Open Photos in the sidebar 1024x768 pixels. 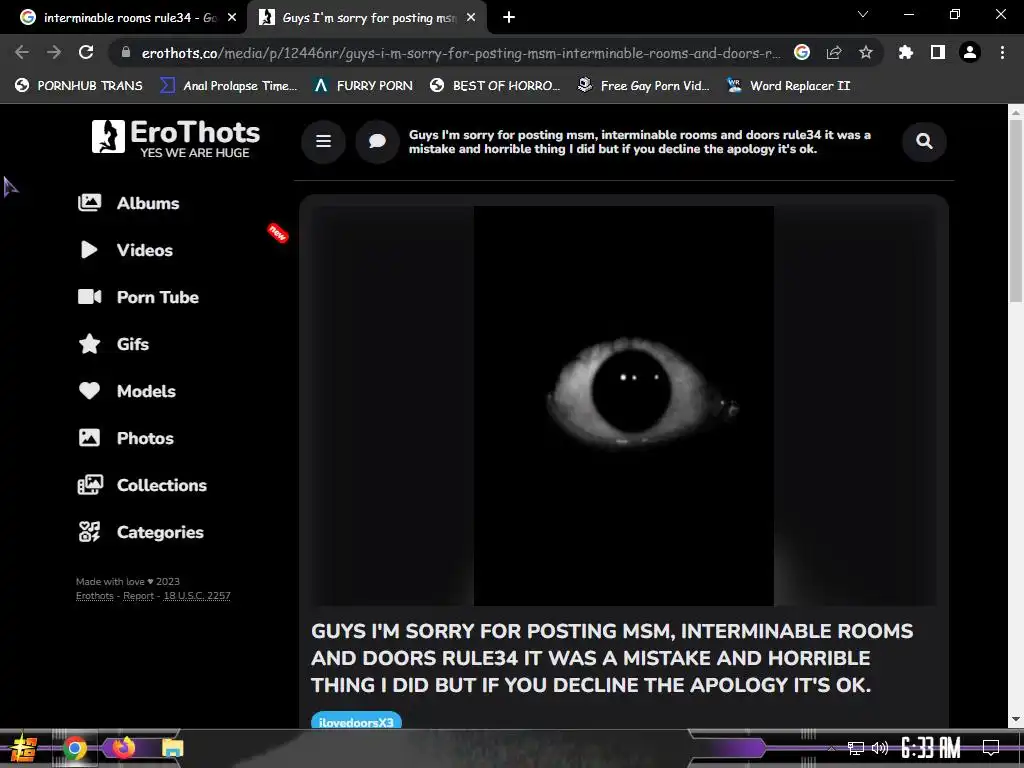click(126, 438)
